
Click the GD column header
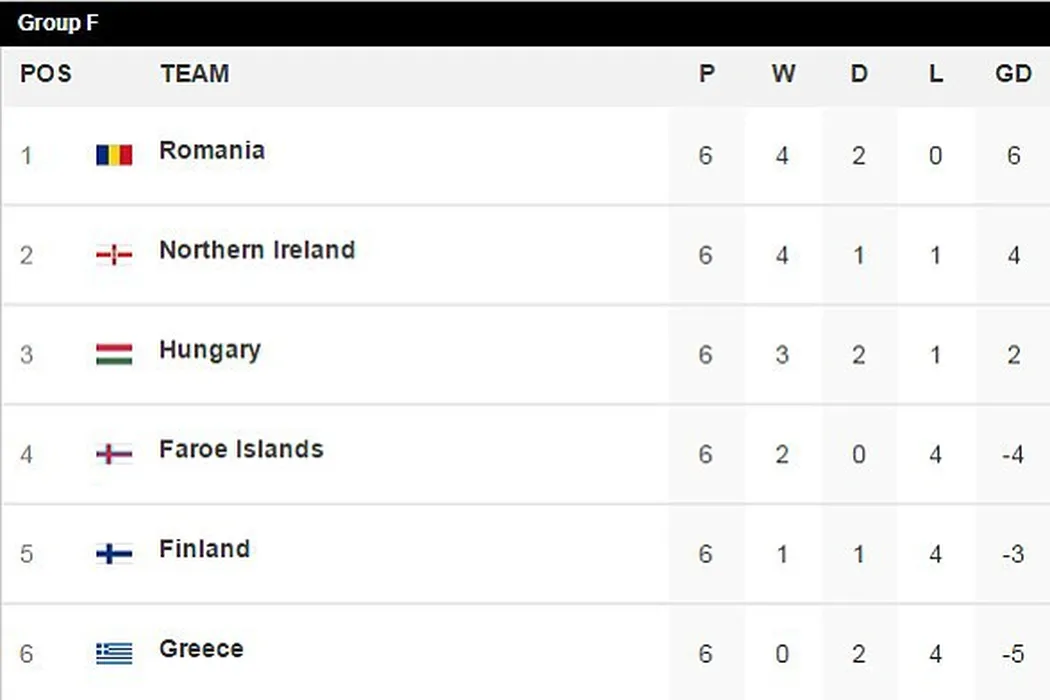[1013, 74]
